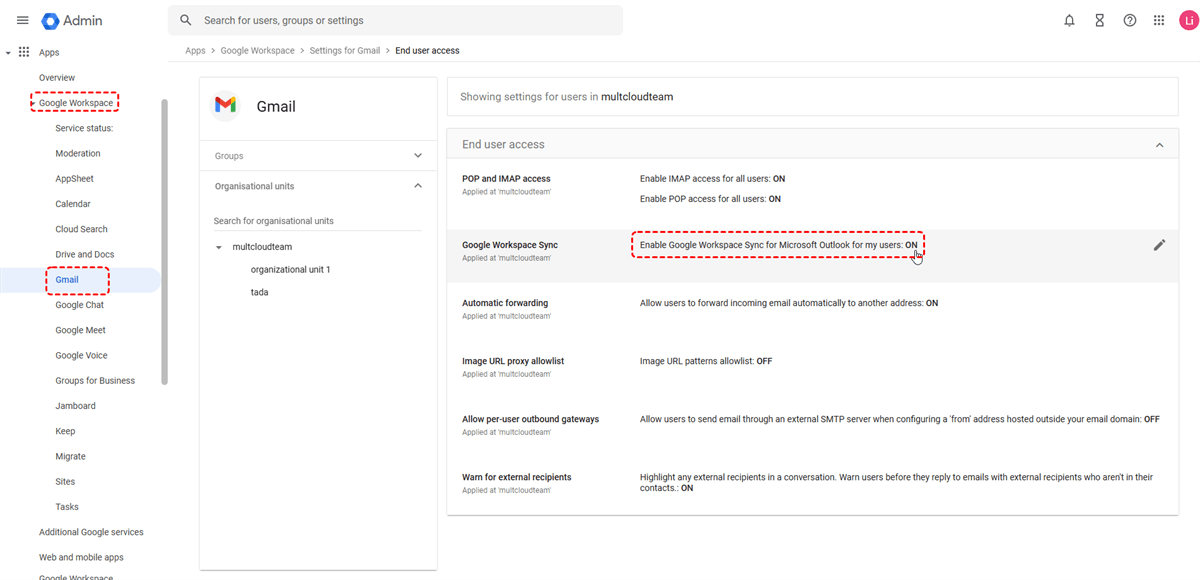Edit Google Workspace Sync setting with pencil icon
This screenshot has height=580, width=1200.
tap(1159, 245)
